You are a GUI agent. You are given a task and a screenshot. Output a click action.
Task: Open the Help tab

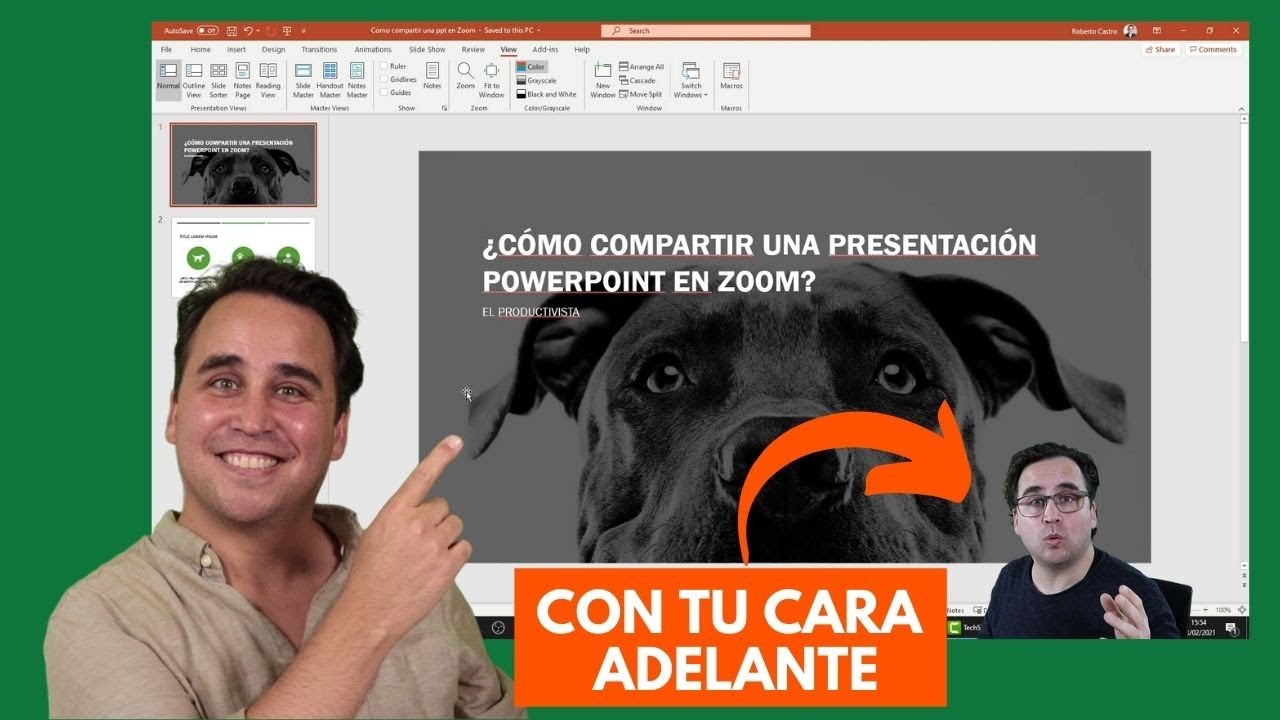582,49
